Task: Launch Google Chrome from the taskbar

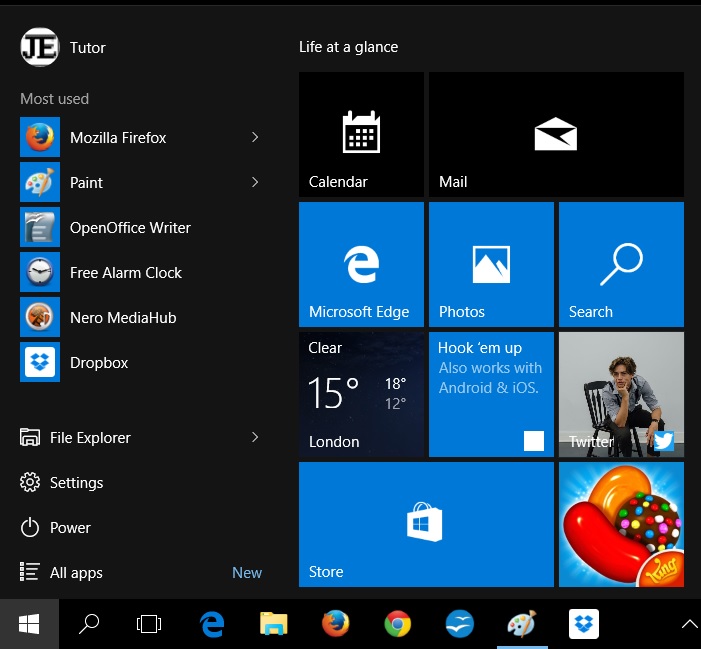Action: [397, 624]
